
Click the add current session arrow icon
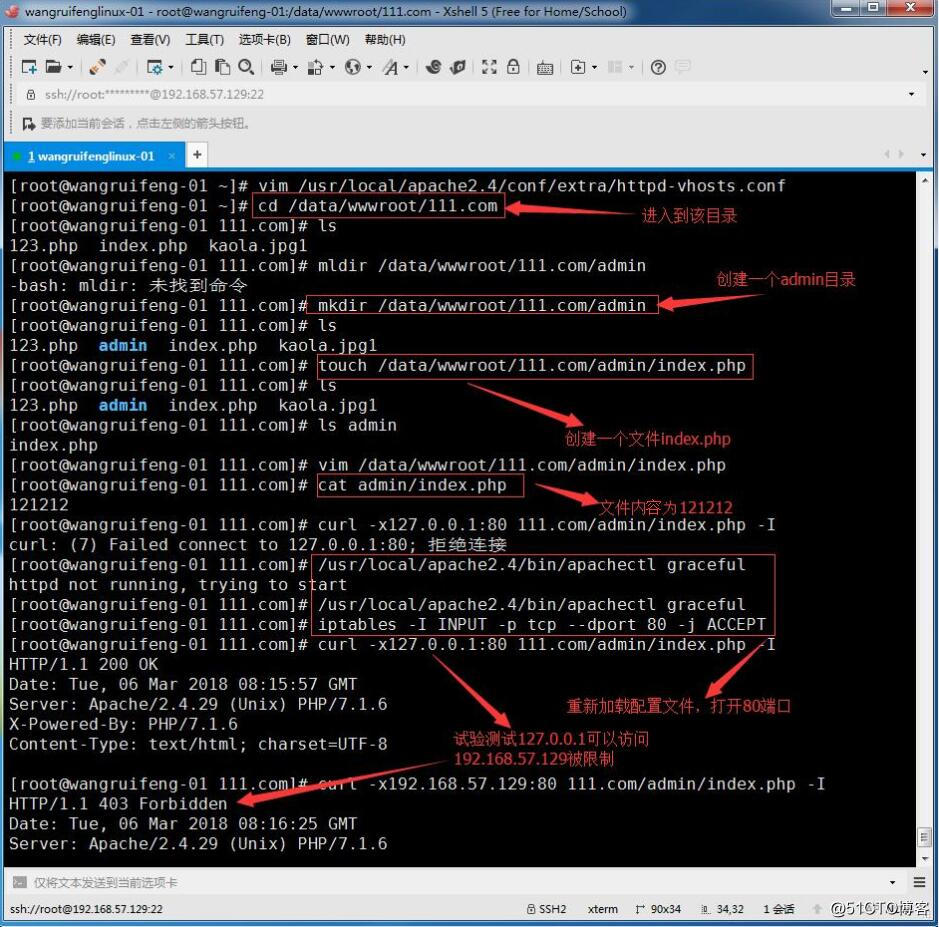pos(28,124)
